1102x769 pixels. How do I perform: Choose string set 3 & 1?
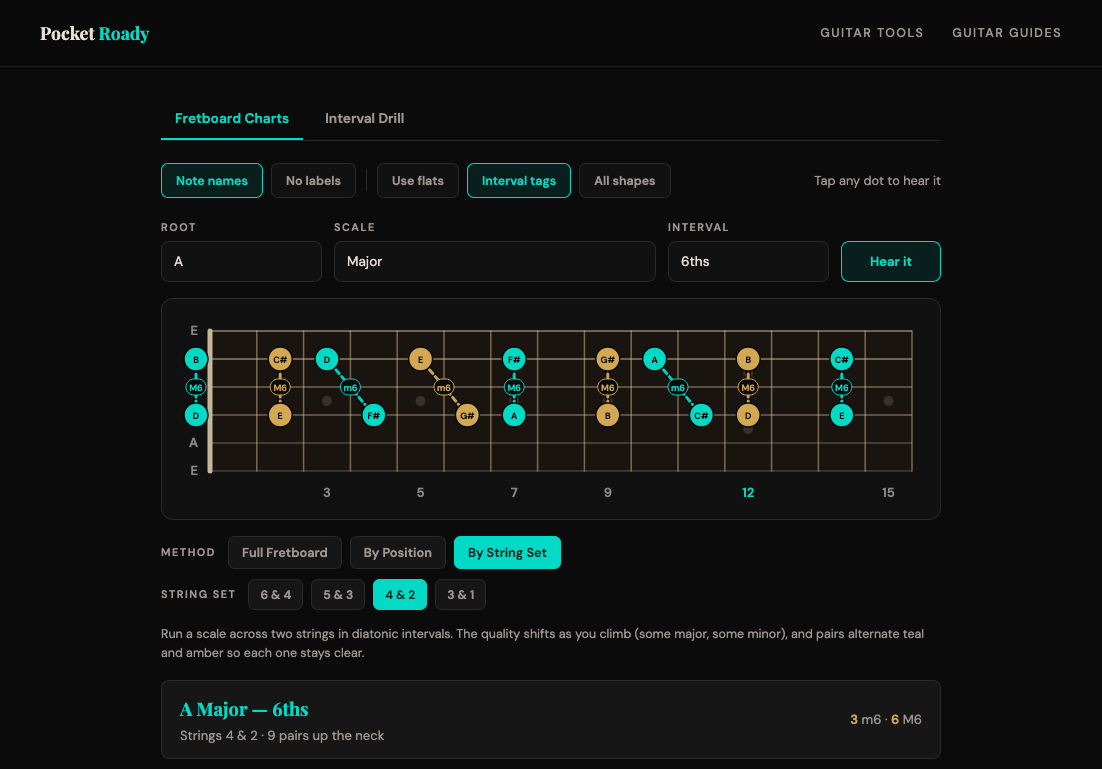click(x=460, y=595)
